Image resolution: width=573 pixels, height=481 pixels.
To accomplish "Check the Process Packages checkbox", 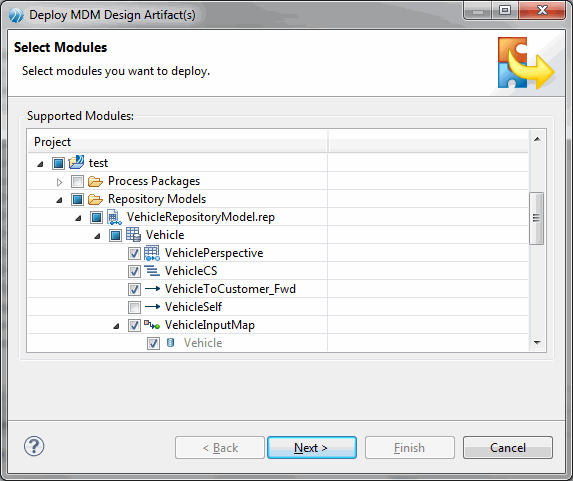I will click(x=77, y=181).
